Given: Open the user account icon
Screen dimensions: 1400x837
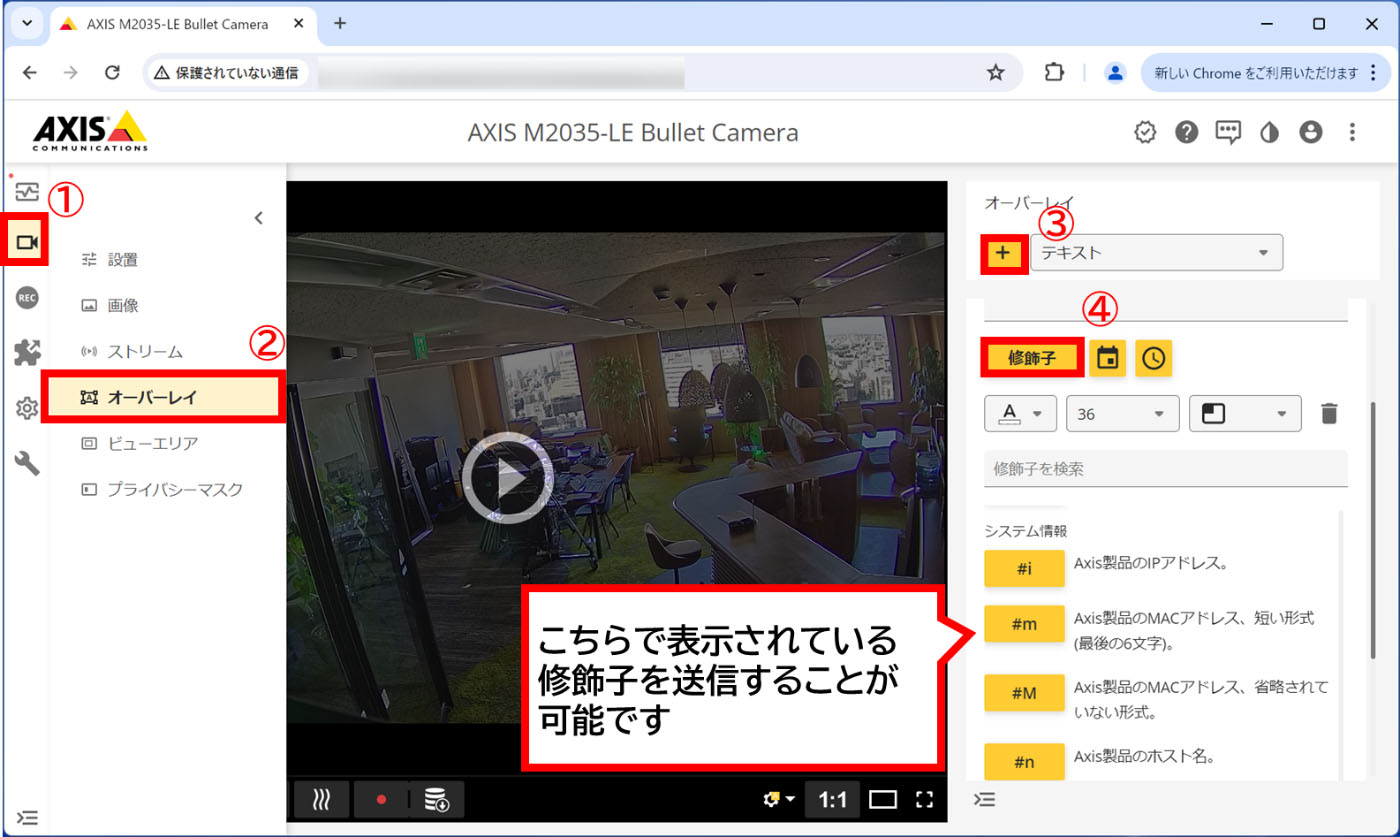Looking at the screenshot, I should point(1311,132).
